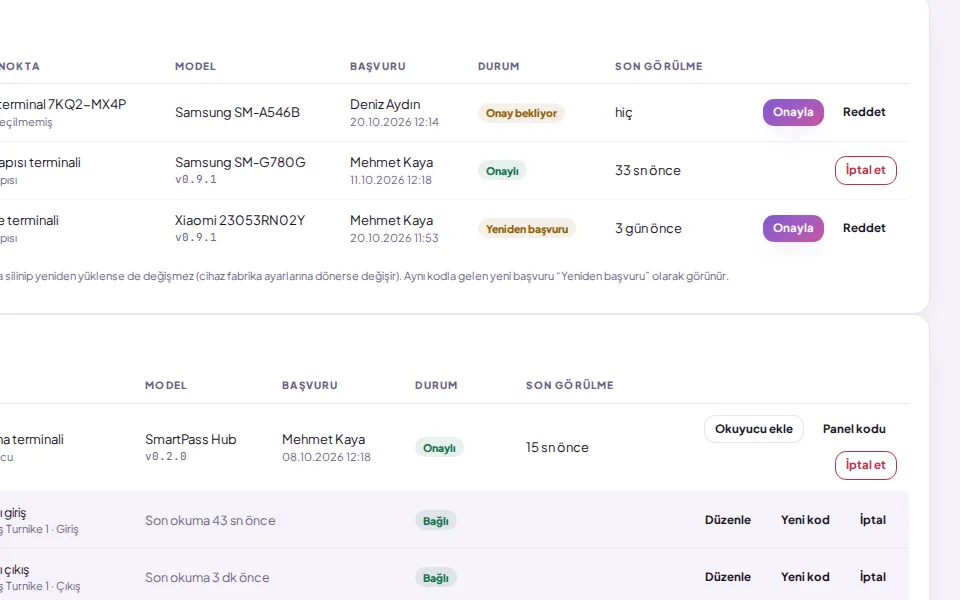Click the 'Yeniden başvuru' explanatory note text
960x600 pixels.
click(364, 276)
